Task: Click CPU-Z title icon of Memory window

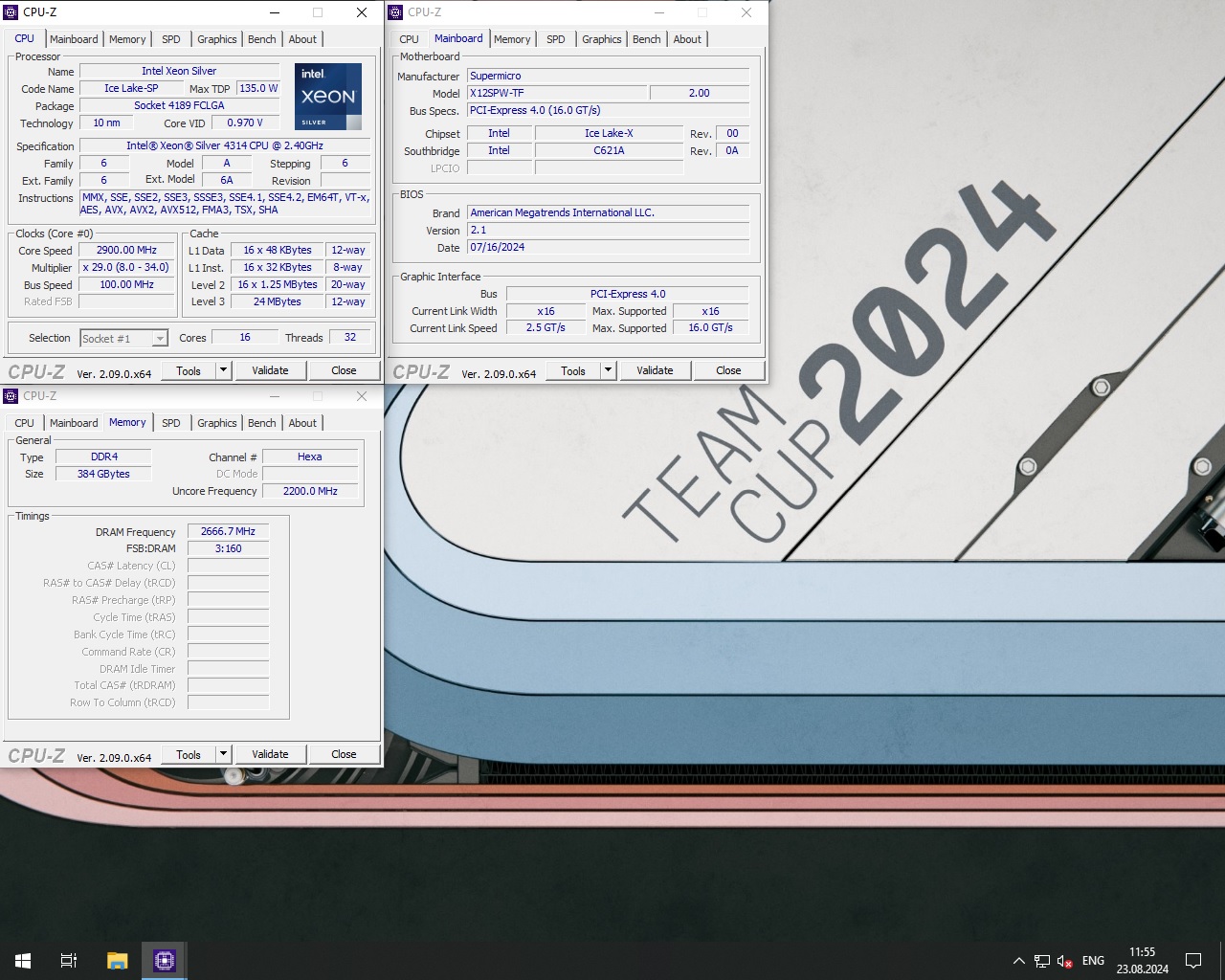Action: [x=11, y=396]
